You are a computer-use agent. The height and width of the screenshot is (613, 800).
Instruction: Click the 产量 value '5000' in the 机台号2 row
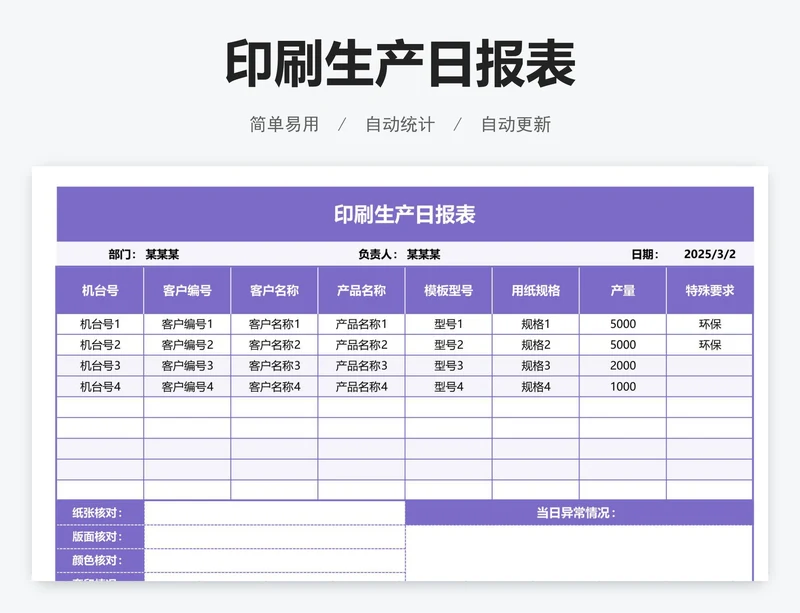tap(623, 345)
